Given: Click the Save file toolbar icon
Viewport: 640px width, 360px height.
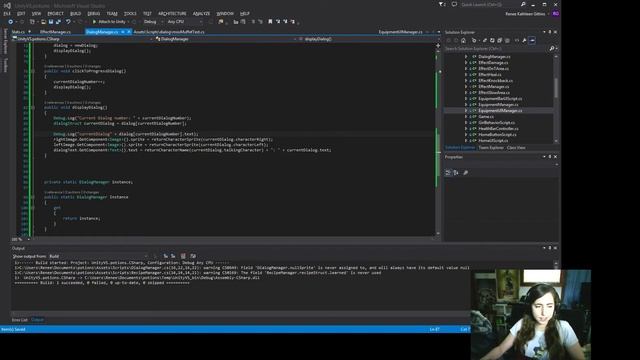Looking at the screenshot, I should click(x=51, y=22).
